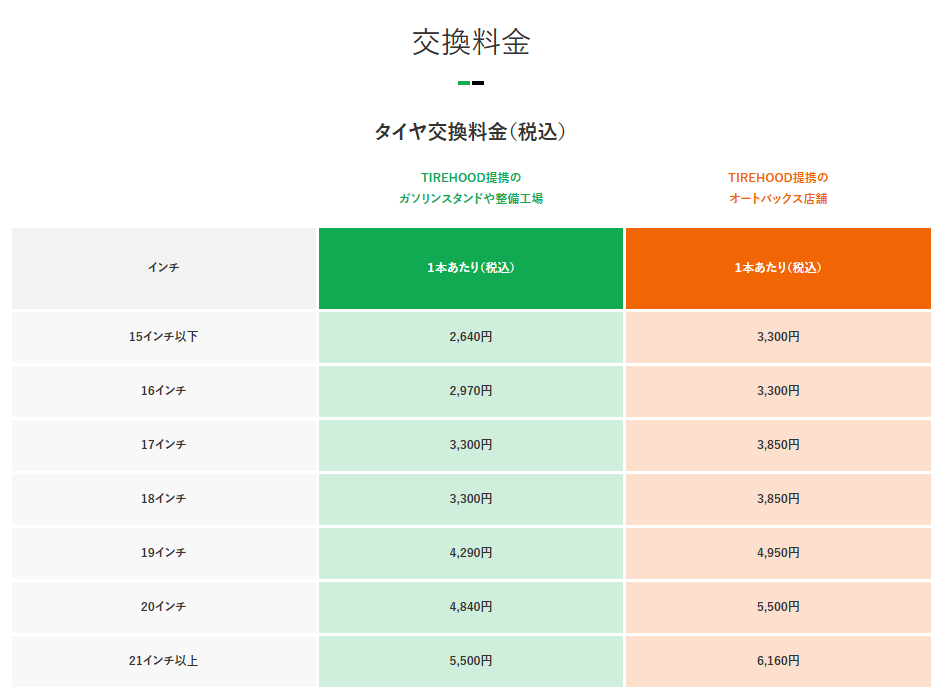
Task: Click the 3,300円 price for 16インチ at オートバックス
Action: coord(777,391)
